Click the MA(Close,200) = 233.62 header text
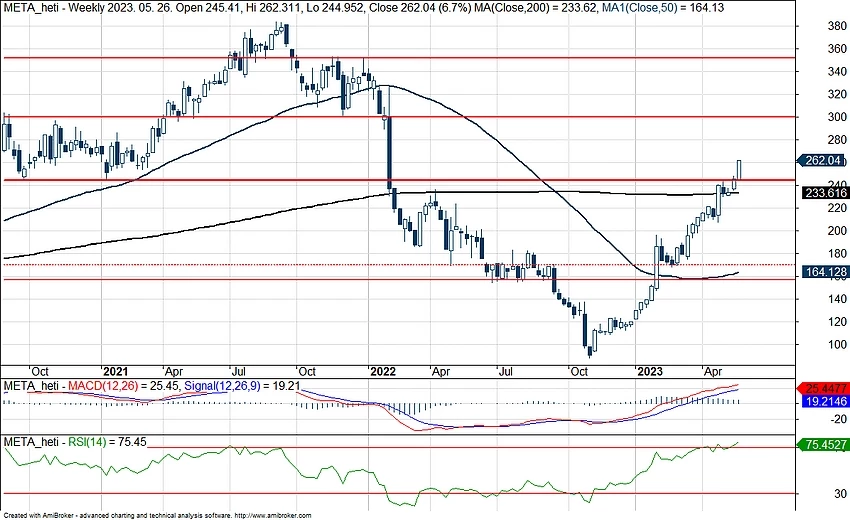This screenshot has height=520, width=850. pos(536,8)
